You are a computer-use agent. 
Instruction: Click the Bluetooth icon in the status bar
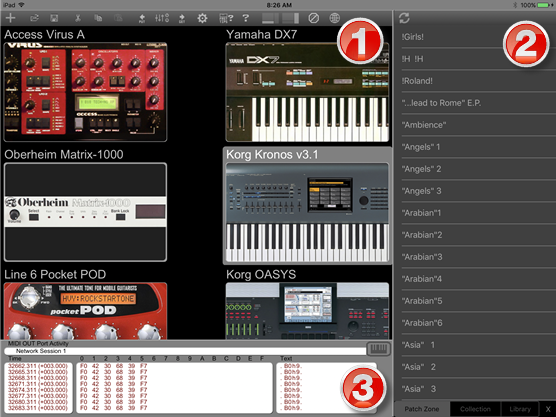515,5
